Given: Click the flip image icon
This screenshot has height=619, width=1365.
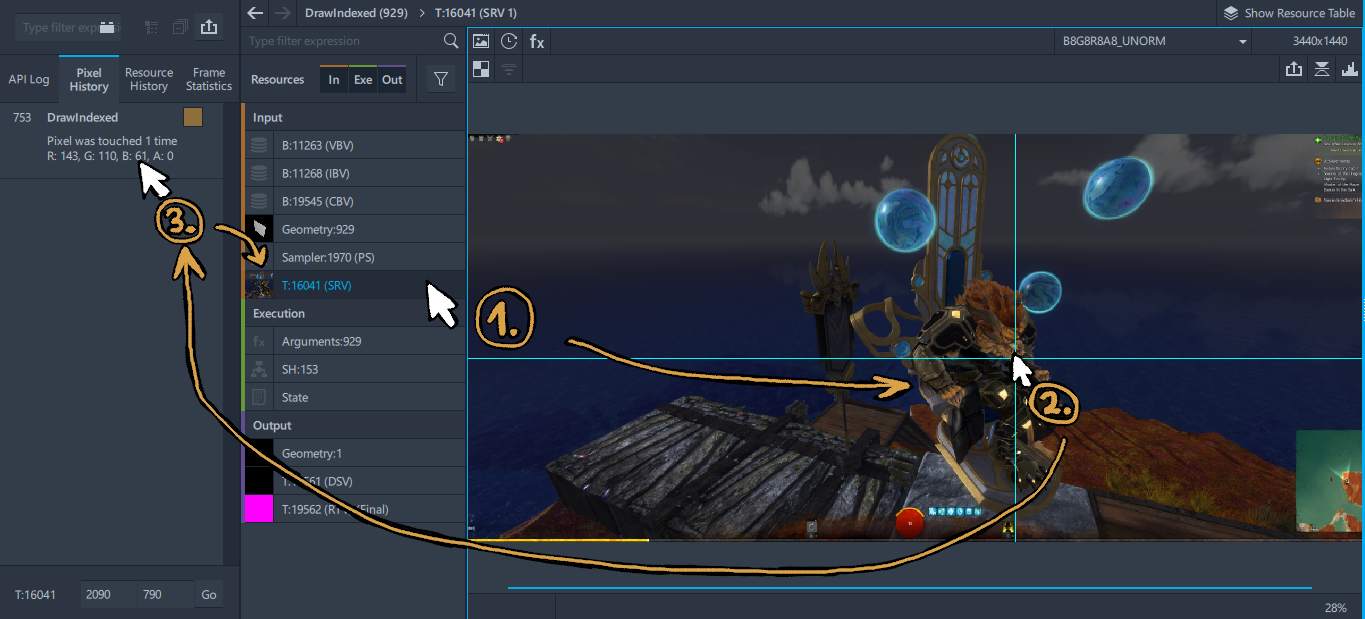Looking at the screenshot, I should tap(1322, 69).
